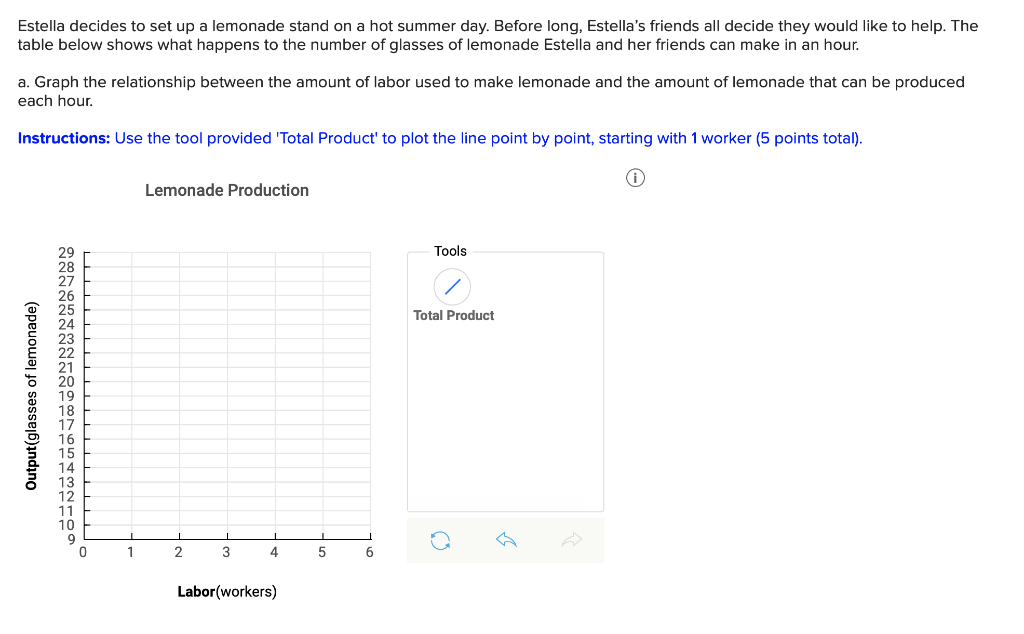Plot point at 2 workers, 20 glasses
The image size is (1024, 634).
point(180,381)
